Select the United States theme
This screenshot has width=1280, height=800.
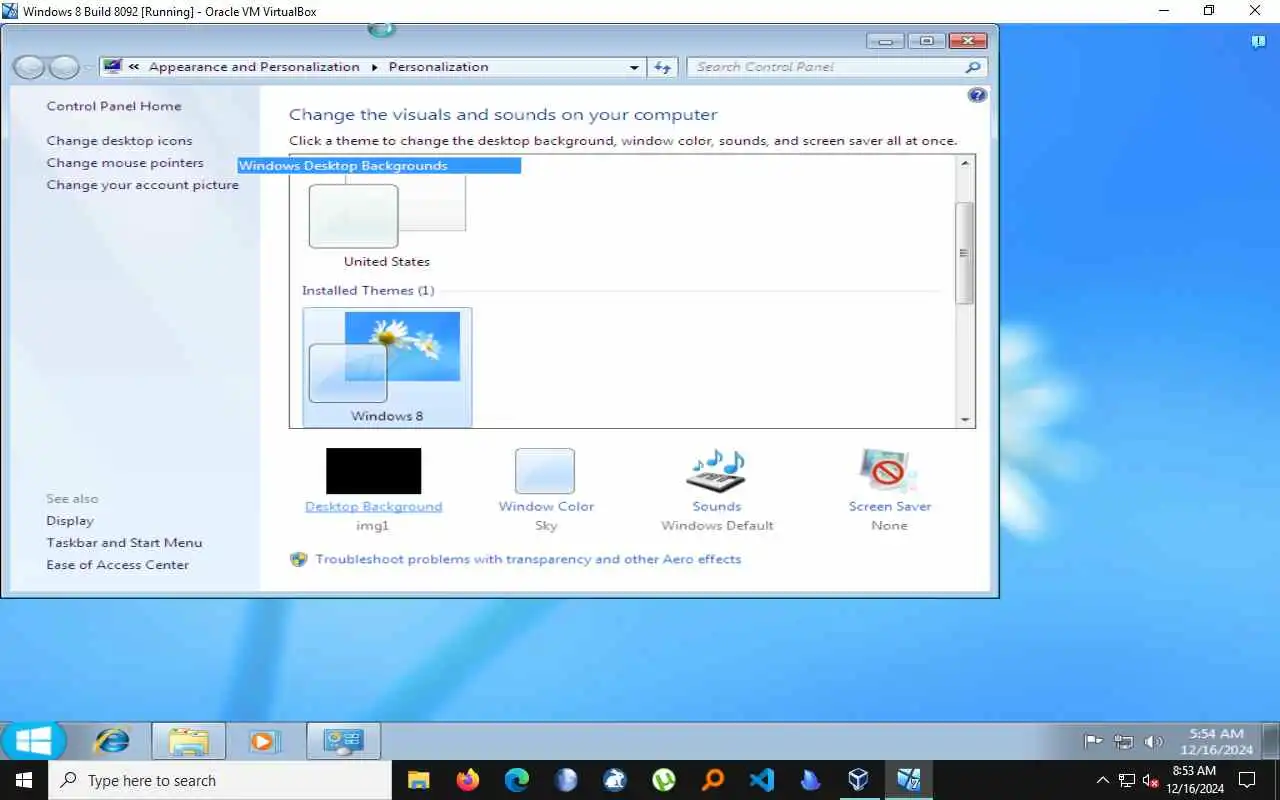[387, 224]
